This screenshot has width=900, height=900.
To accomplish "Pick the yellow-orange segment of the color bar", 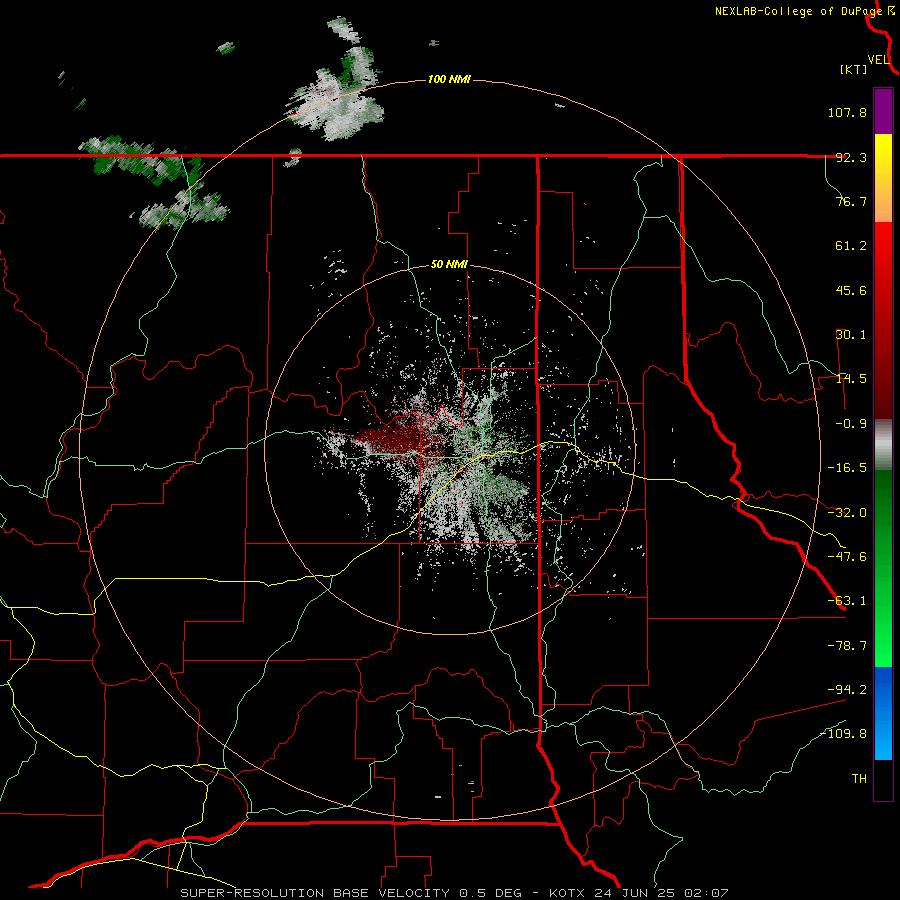I will pos(883,178).
